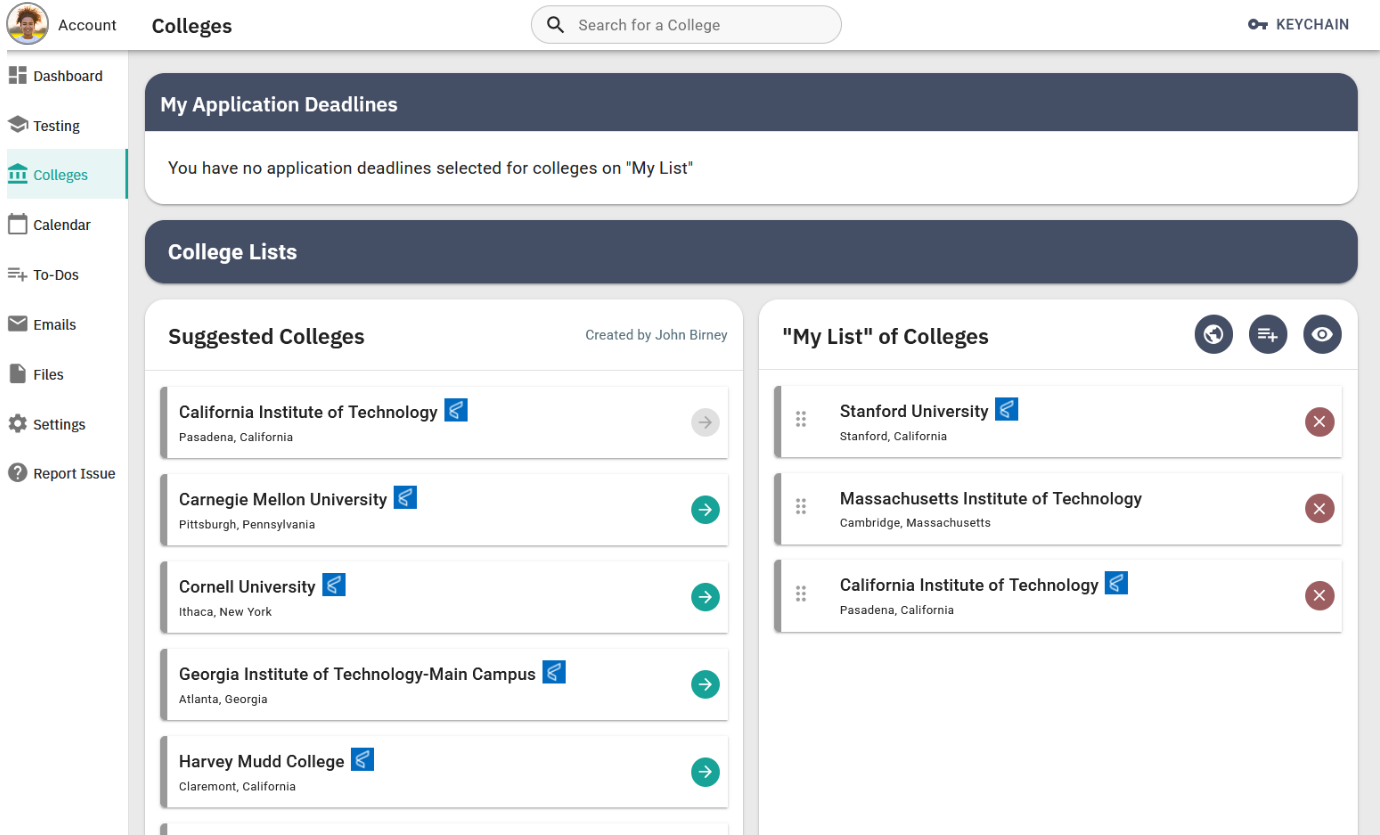Viewport: 1380px width, 835px height.
Task: Open Stanford University name in My List
Action: coord(914,411)
